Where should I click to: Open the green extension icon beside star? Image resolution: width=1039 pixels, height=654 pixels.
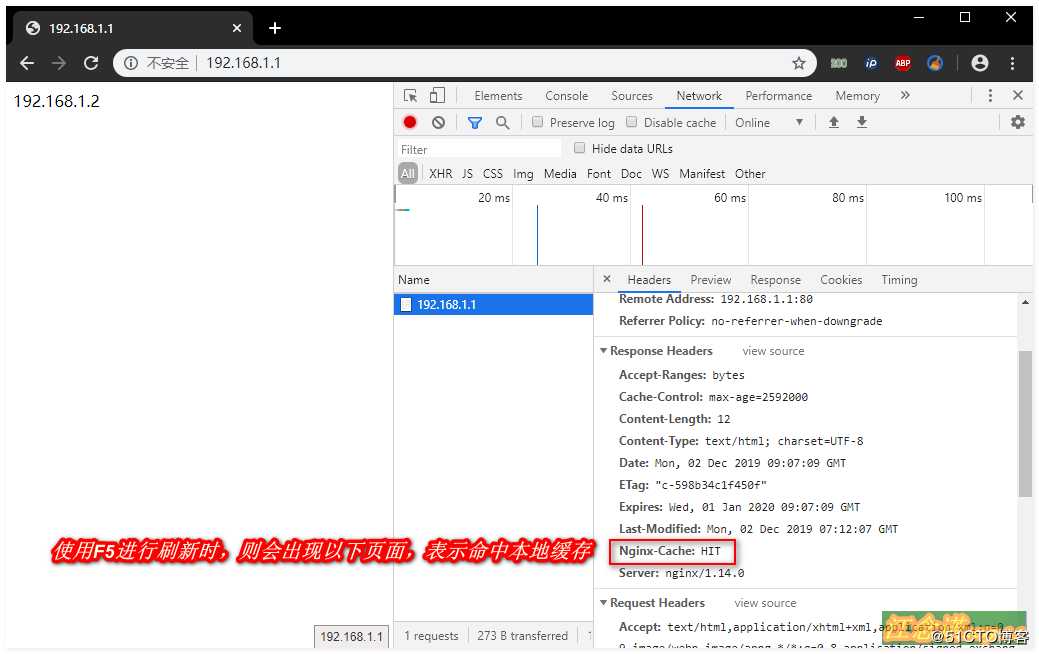coord(839,63)
